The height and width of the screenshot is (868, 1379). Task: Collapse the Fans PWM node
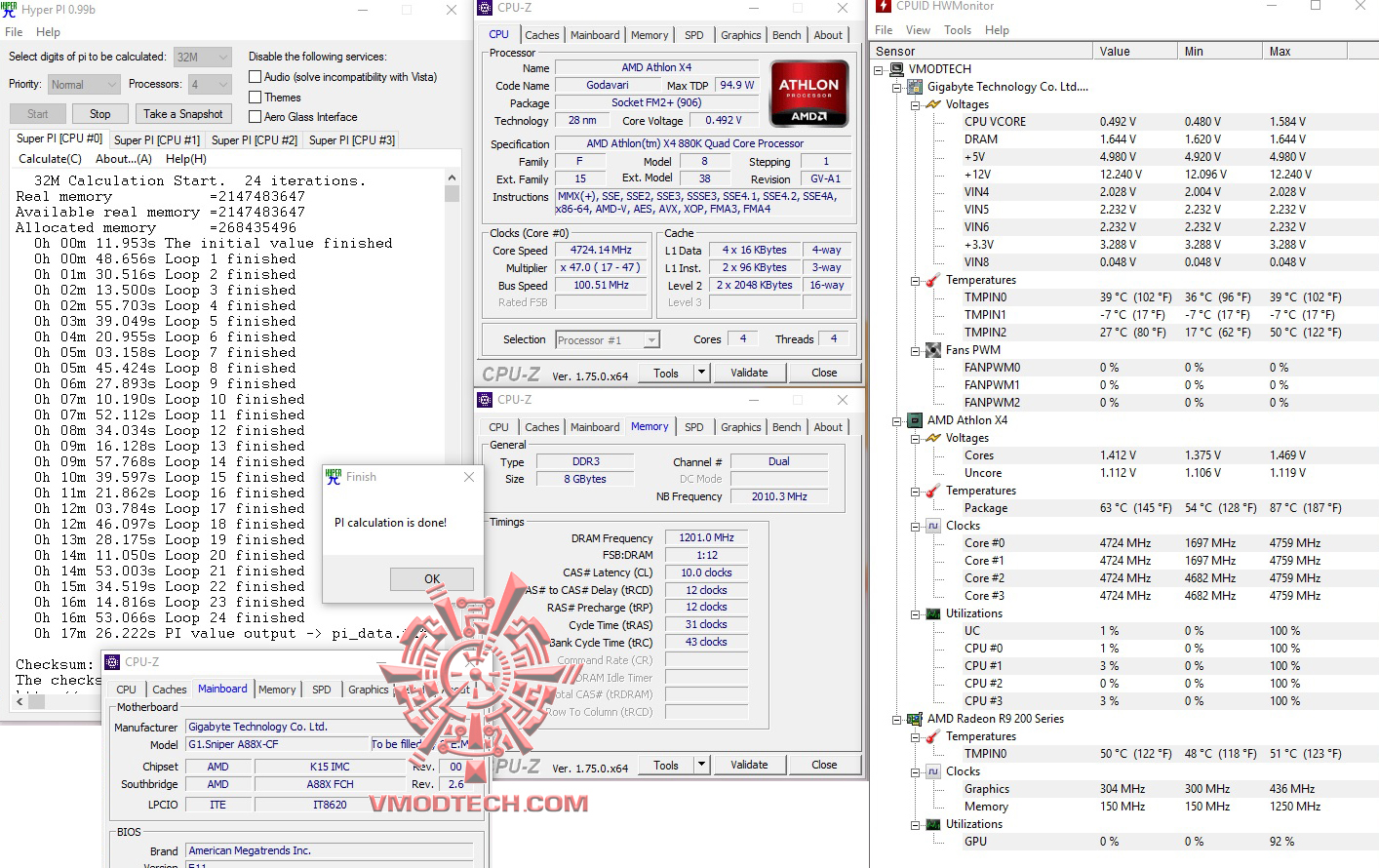(916, 350)
